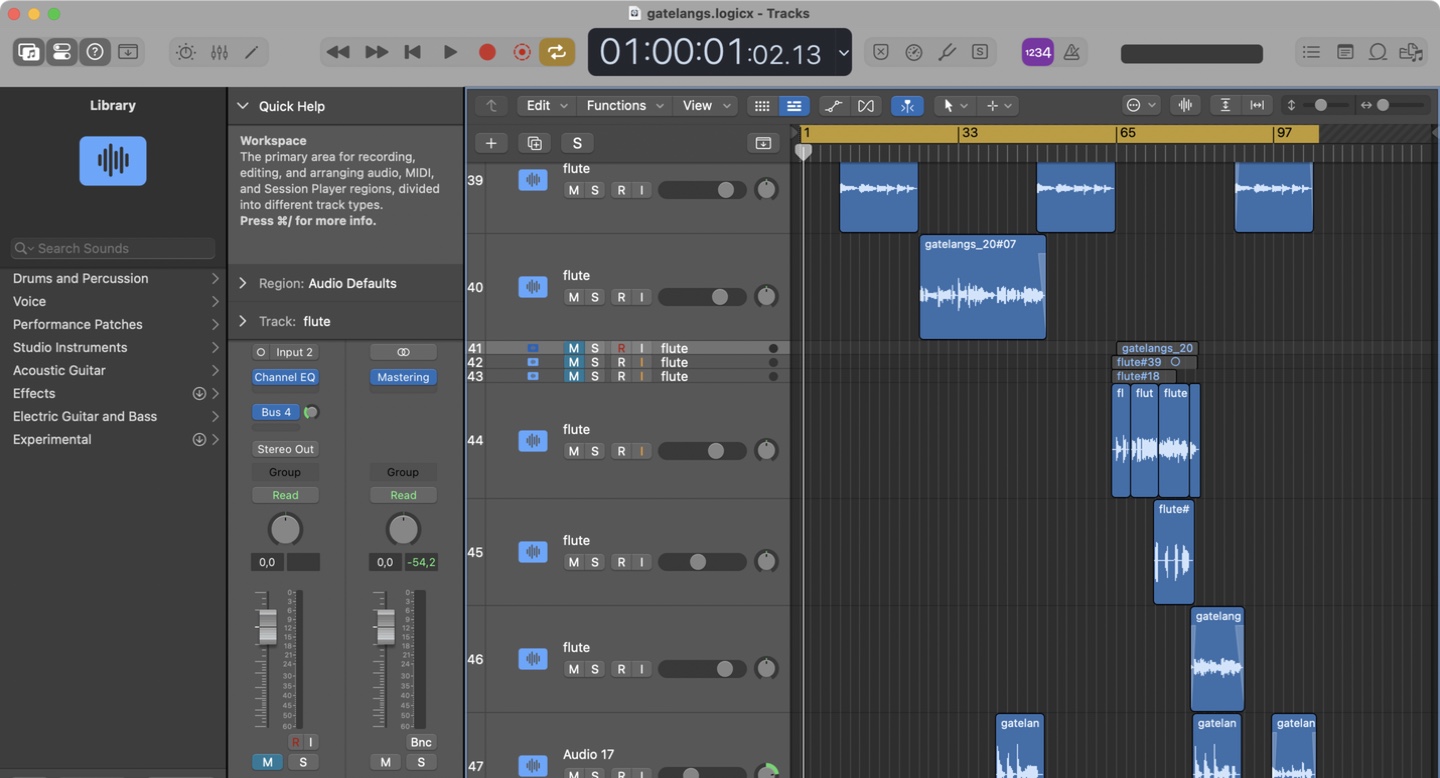Click the Channel EQ plugin slot
The width and height of the screenshot is (1440, 778).
pos(285,377)
